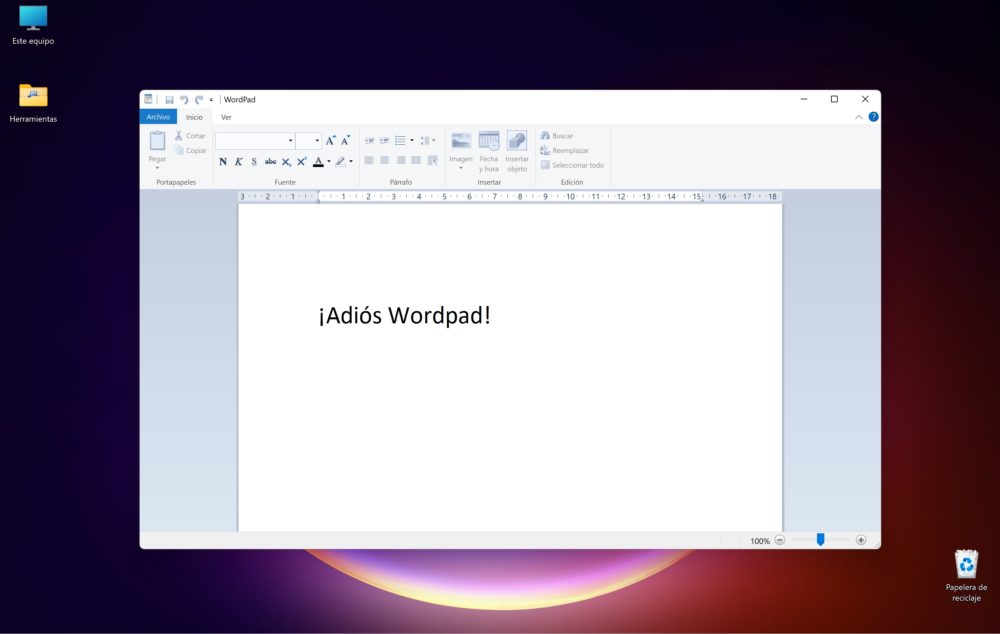Expand the text color dropdown arrow
The image size is (1000, 634).
(328, 161)
